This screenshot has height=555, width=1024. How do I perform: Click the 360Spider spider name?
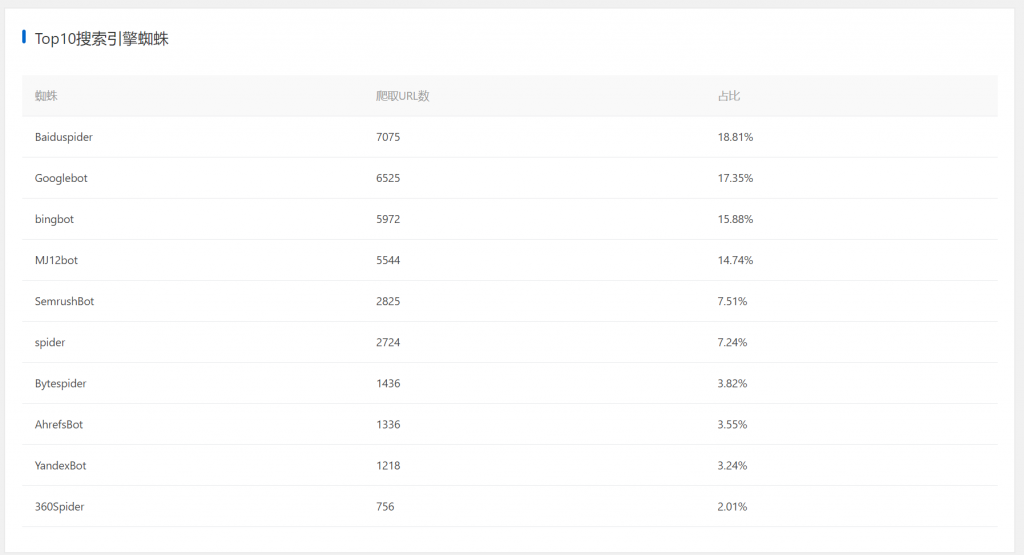59,506
